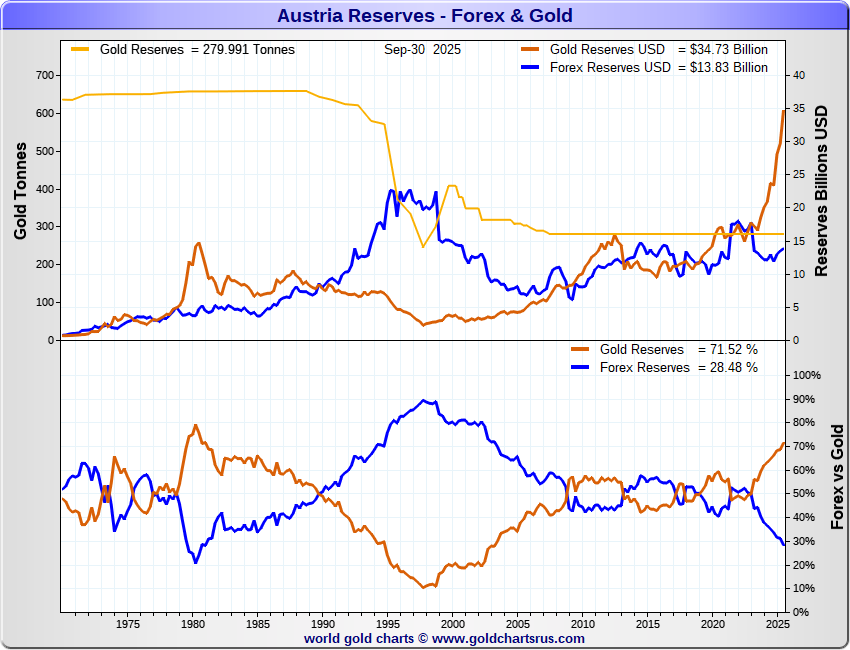Image resolution: width=850 pixels, height=650 pixels.
Task: Click the 700 tick on Gold Tonnes axis
Action: 45,75
